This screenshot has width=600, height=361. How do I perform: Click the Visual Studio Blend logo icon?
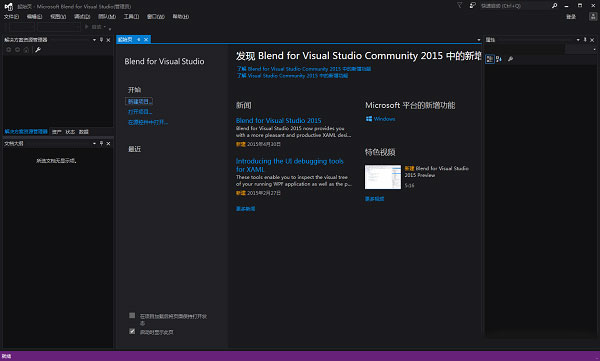click(8, 6)
